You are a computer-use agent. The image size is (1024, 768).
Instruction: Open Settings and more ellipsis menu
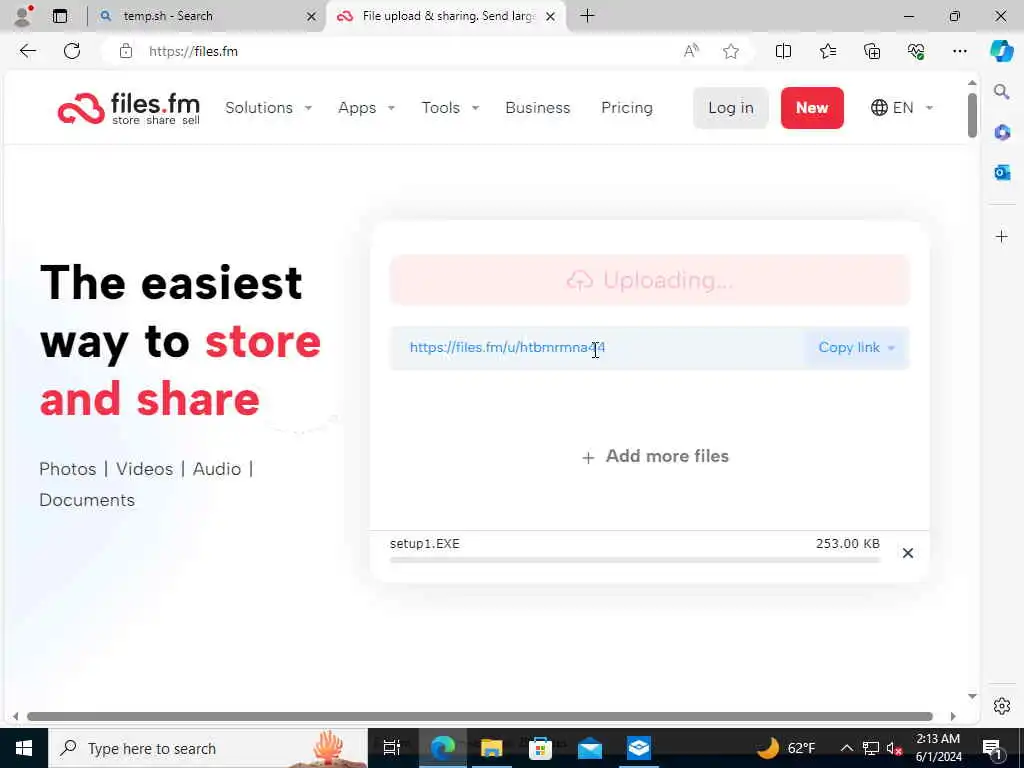pos(959,51)
